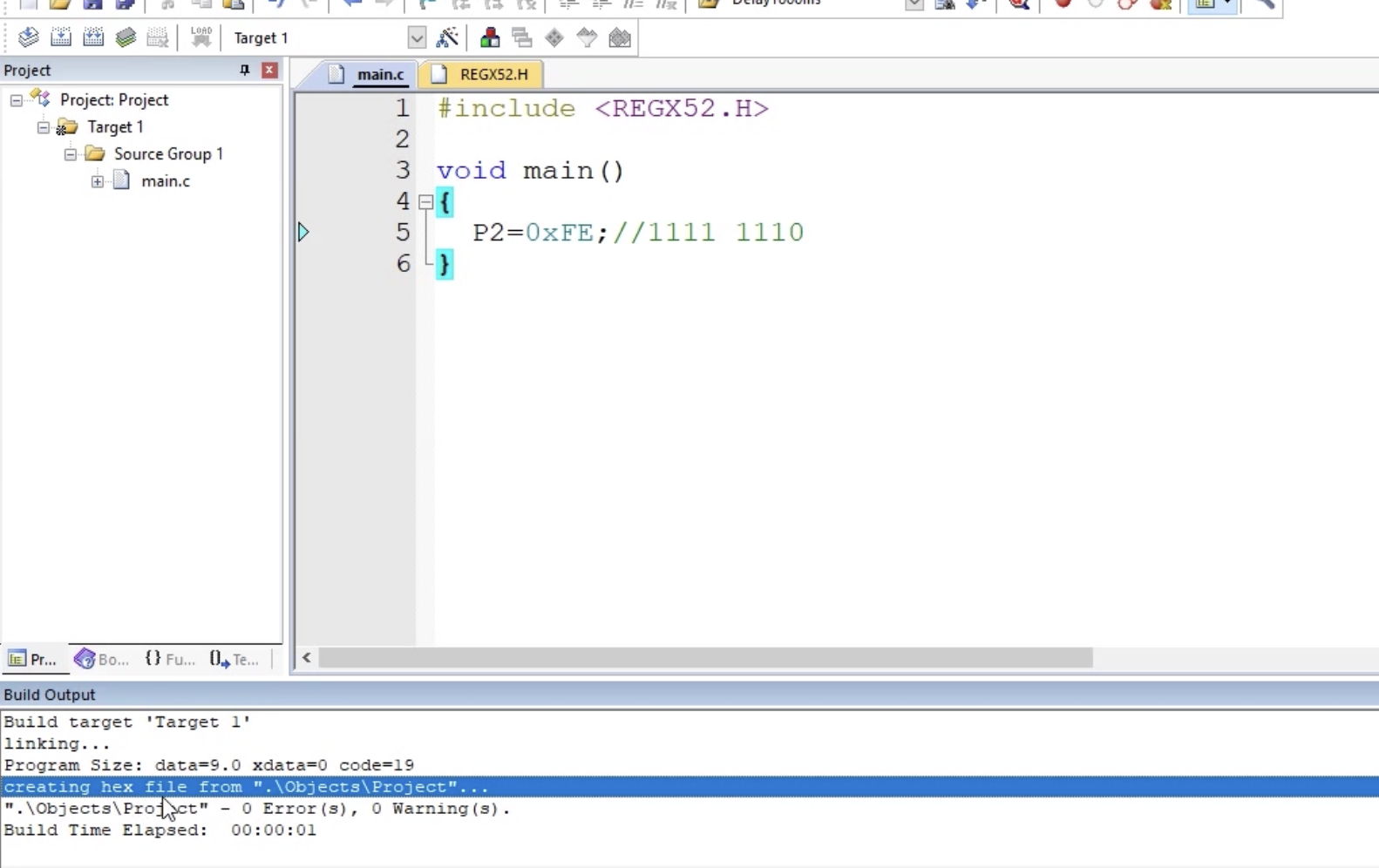
Task: Click the editor horizontal scrollbar thumb
Action: [705, 658]
